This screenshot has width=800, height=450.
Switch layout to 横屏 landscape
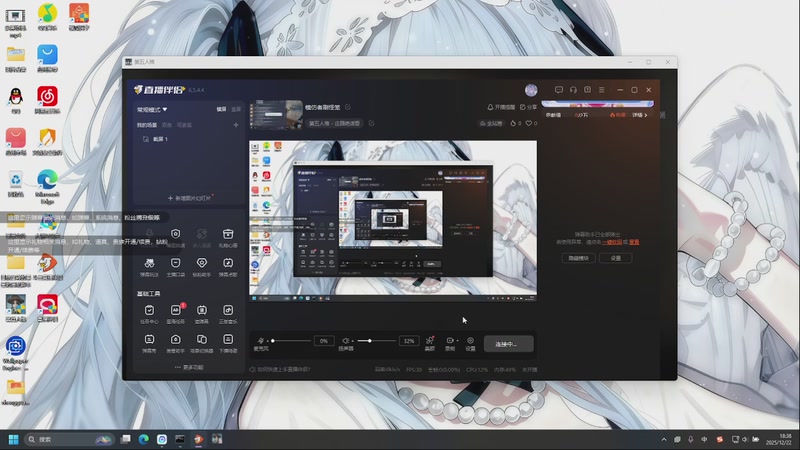[221, 109]
